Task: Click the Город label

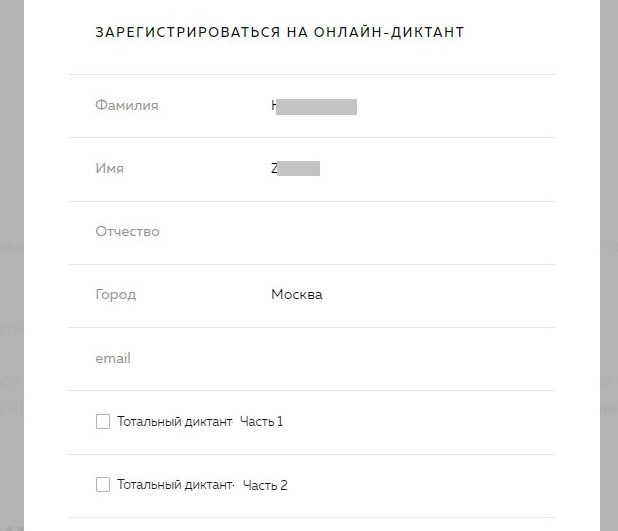Action: pyautogui.click(x=116, y=295)
